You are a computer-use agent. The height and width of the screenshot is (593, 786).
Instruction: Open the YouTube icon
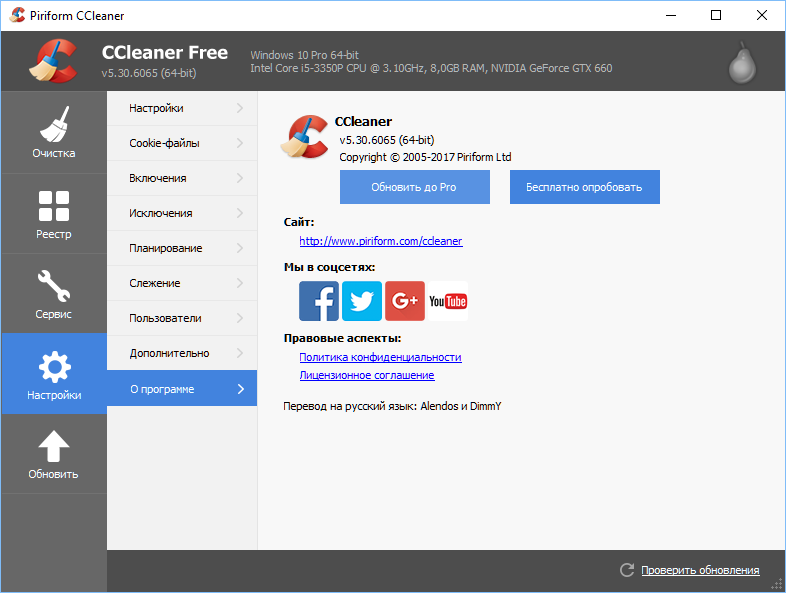(448, 301)
